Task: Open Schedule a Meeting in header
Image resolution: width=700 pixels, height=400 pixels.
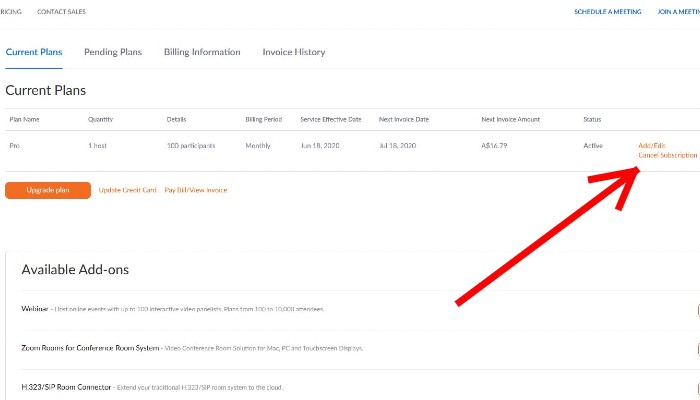Action: (x=607, y=12)
